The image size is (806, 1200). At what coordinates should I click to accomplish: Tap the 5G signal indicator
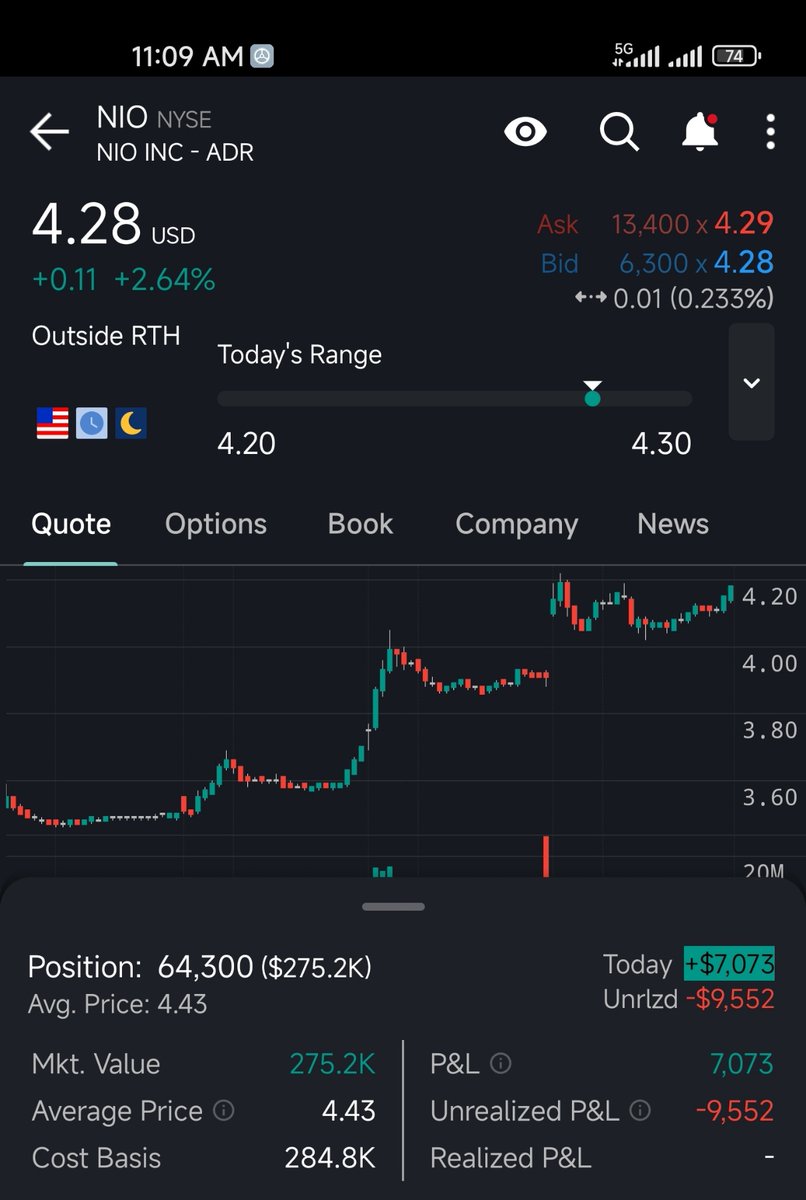point(636,56)
